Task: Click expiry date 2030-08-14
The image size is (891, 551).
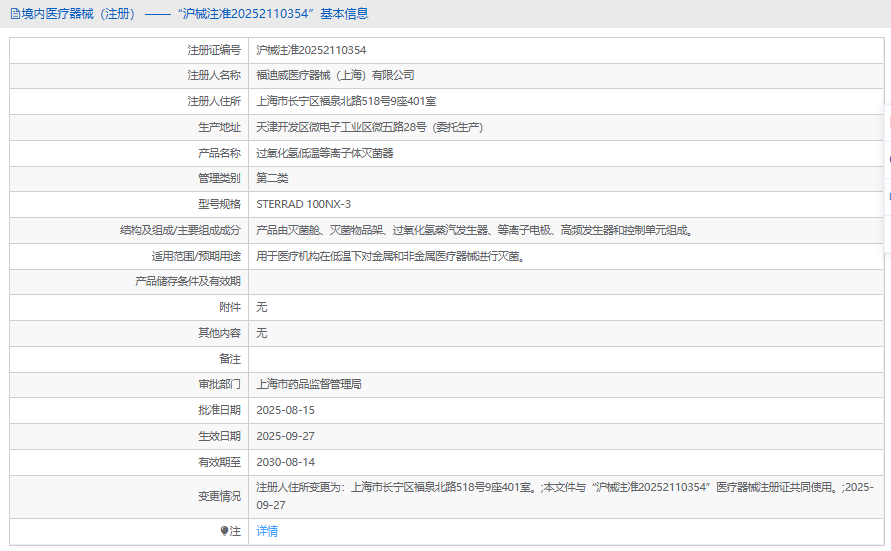Action: (285, 462)
